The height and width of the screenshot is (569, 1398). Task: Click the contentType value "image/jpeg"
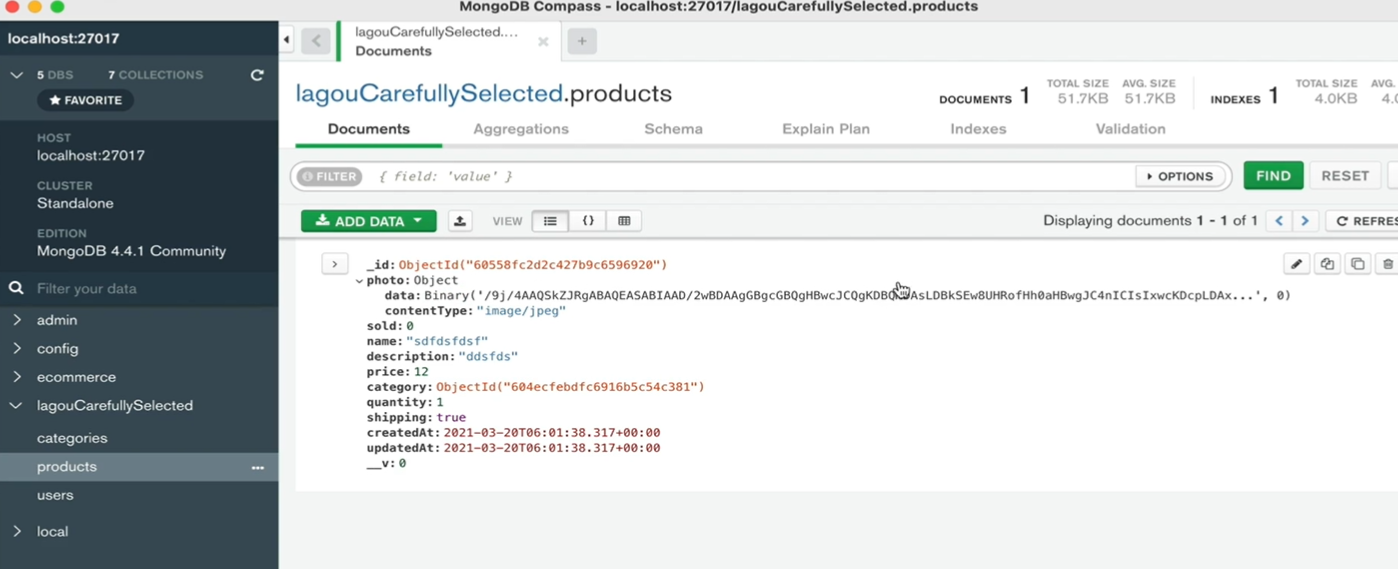pos(521,311)
